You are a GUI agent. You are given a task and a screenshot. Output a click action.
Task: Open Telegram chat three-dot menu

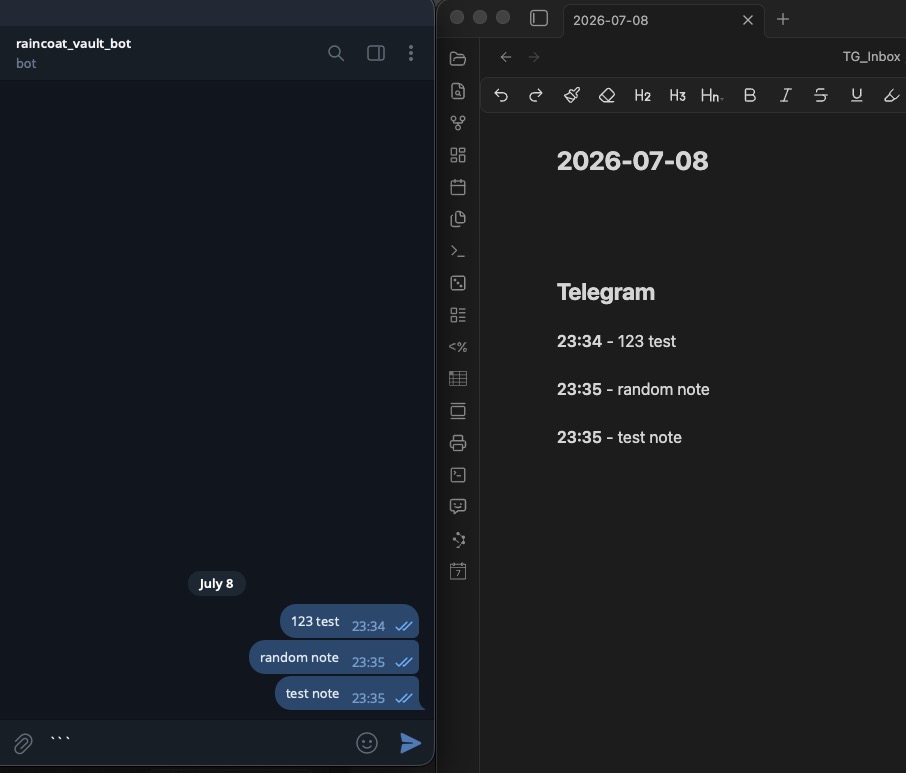coord(411,53)
